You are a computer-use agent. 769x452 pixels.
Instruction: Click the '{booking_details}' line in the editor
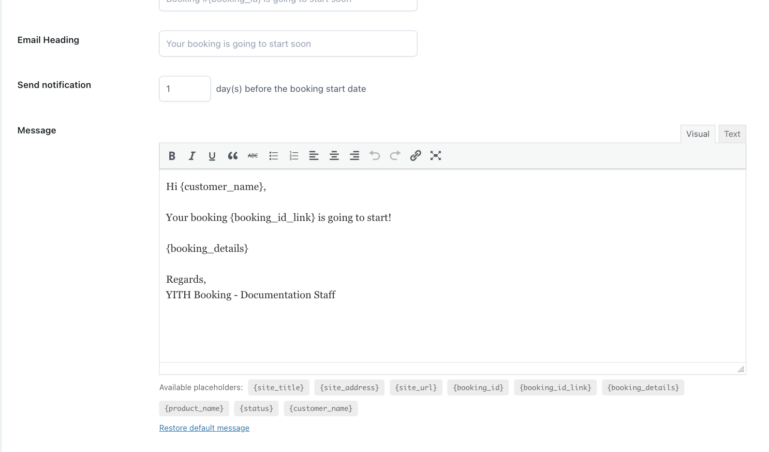[207, 249]
